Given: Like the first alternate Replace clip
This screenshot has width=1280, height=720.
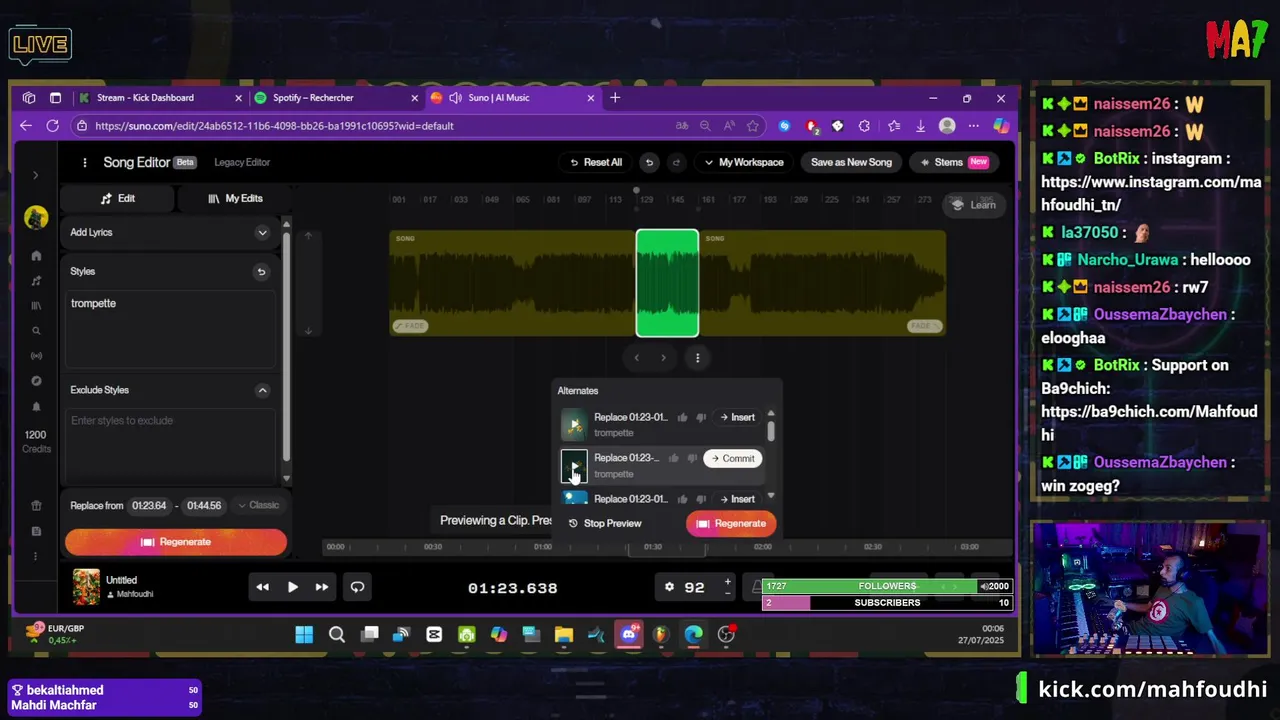Looking at the screenshot, I should pos(682,417).
